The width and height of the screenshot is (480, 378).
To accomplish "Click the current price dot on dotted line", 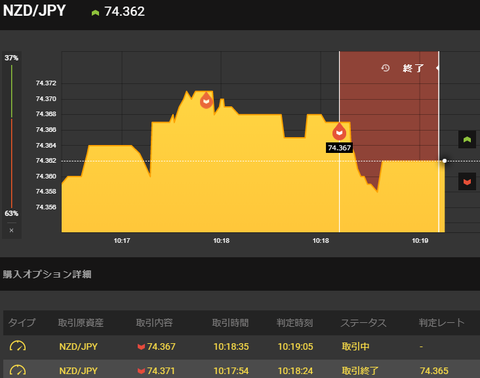I will pyautogui.click(x=444, y=161).
